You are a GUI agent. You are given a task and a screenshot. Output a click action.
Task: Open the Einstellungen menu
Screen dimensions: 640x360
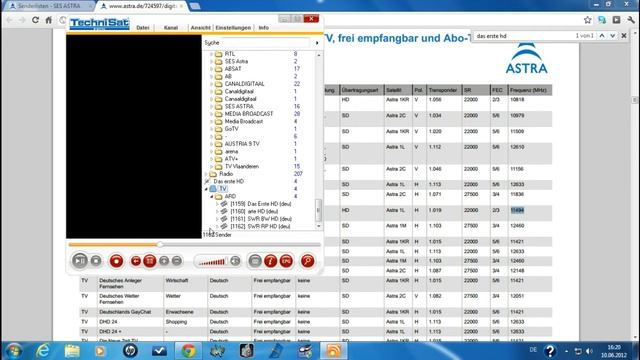tap(233, 28)
